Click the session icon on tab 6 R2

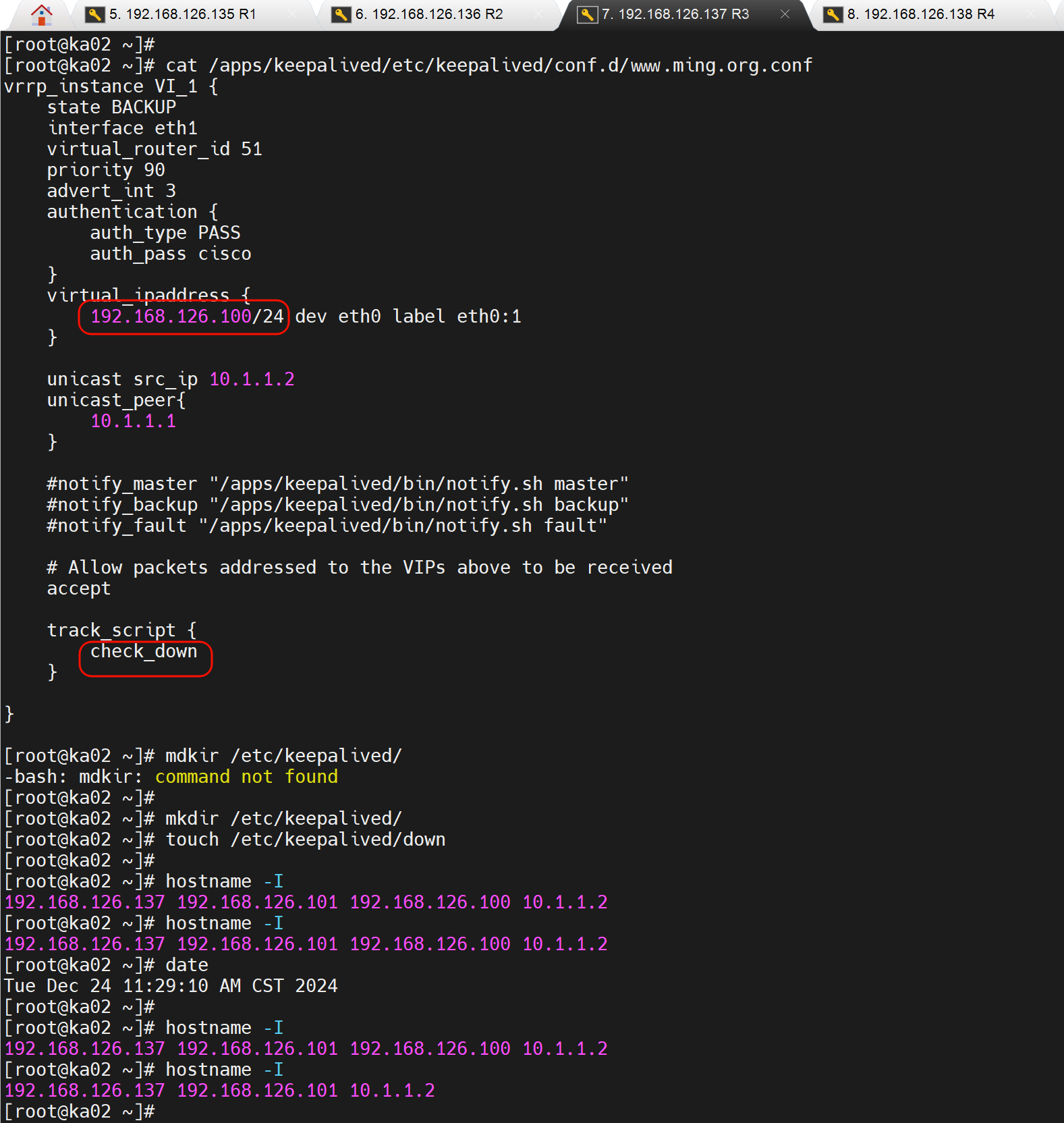pos(341,14)
